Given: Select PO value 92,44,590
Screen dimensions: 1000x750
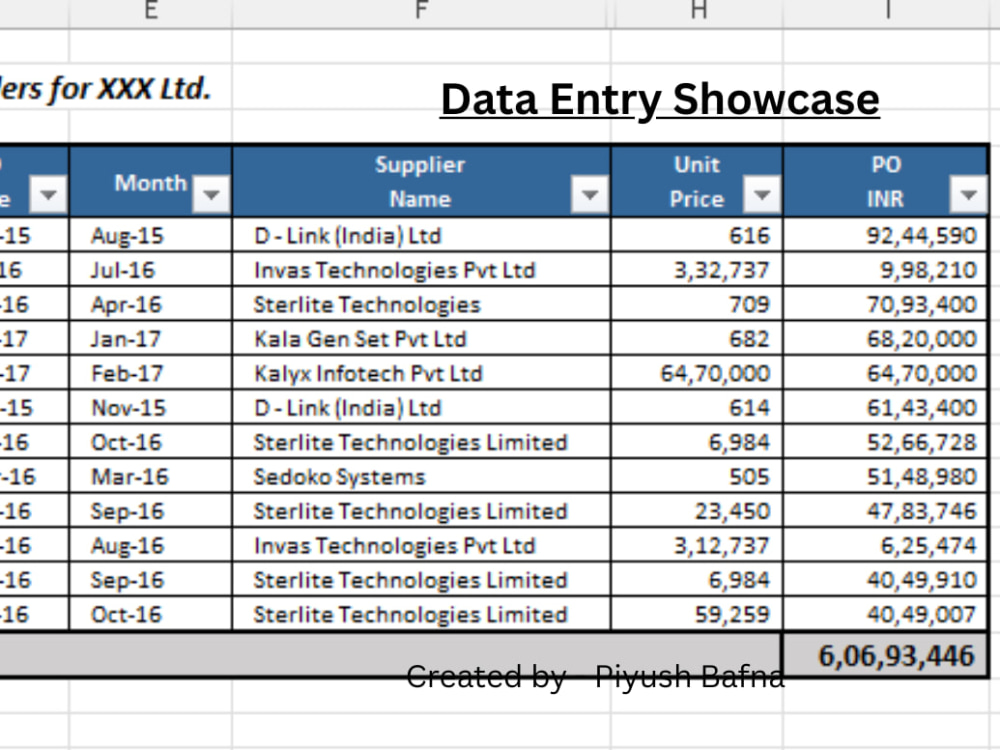Looking at the screenshot, I should click(x=886, y=235).
